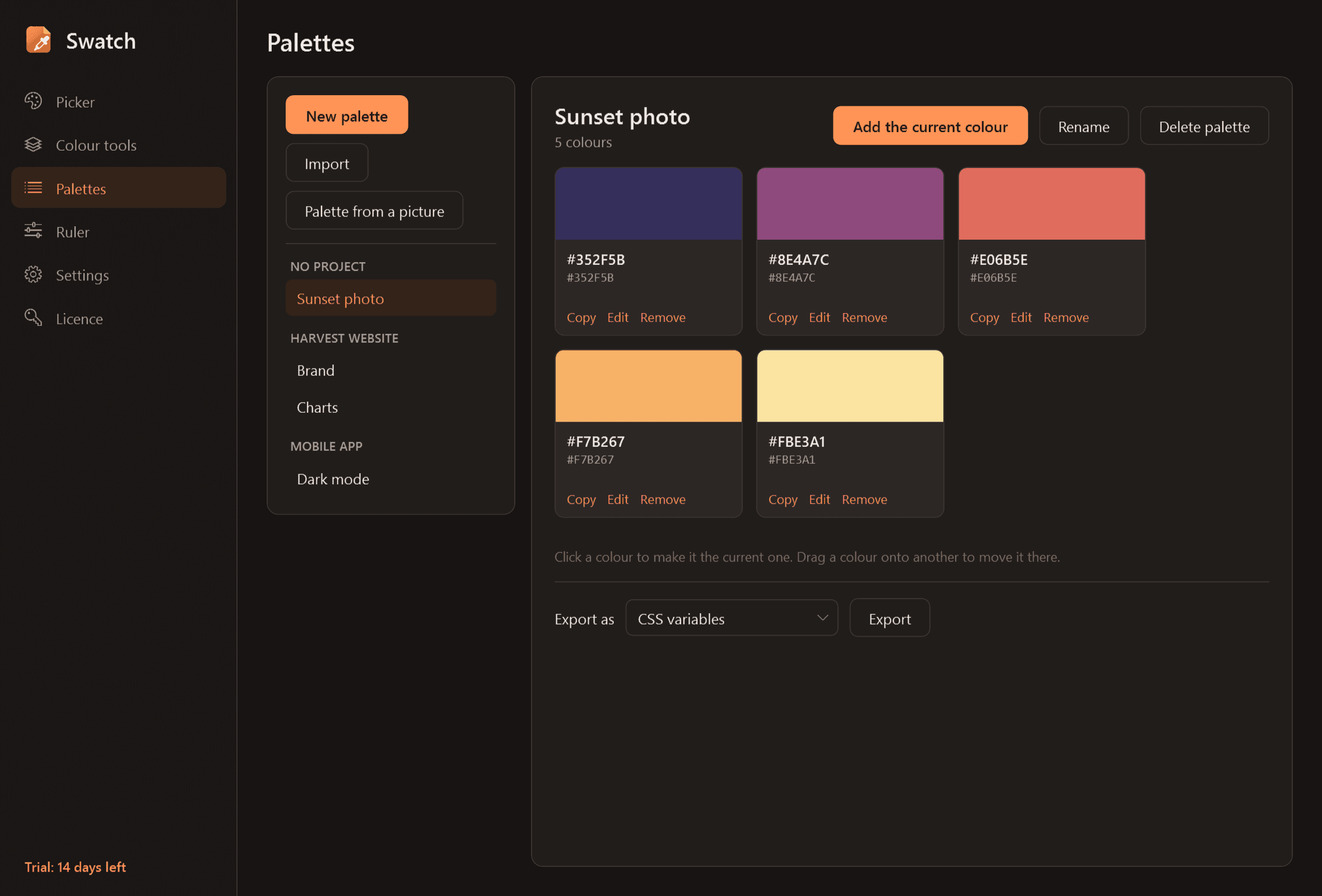Click the Settings gear icon

[33, 274]
